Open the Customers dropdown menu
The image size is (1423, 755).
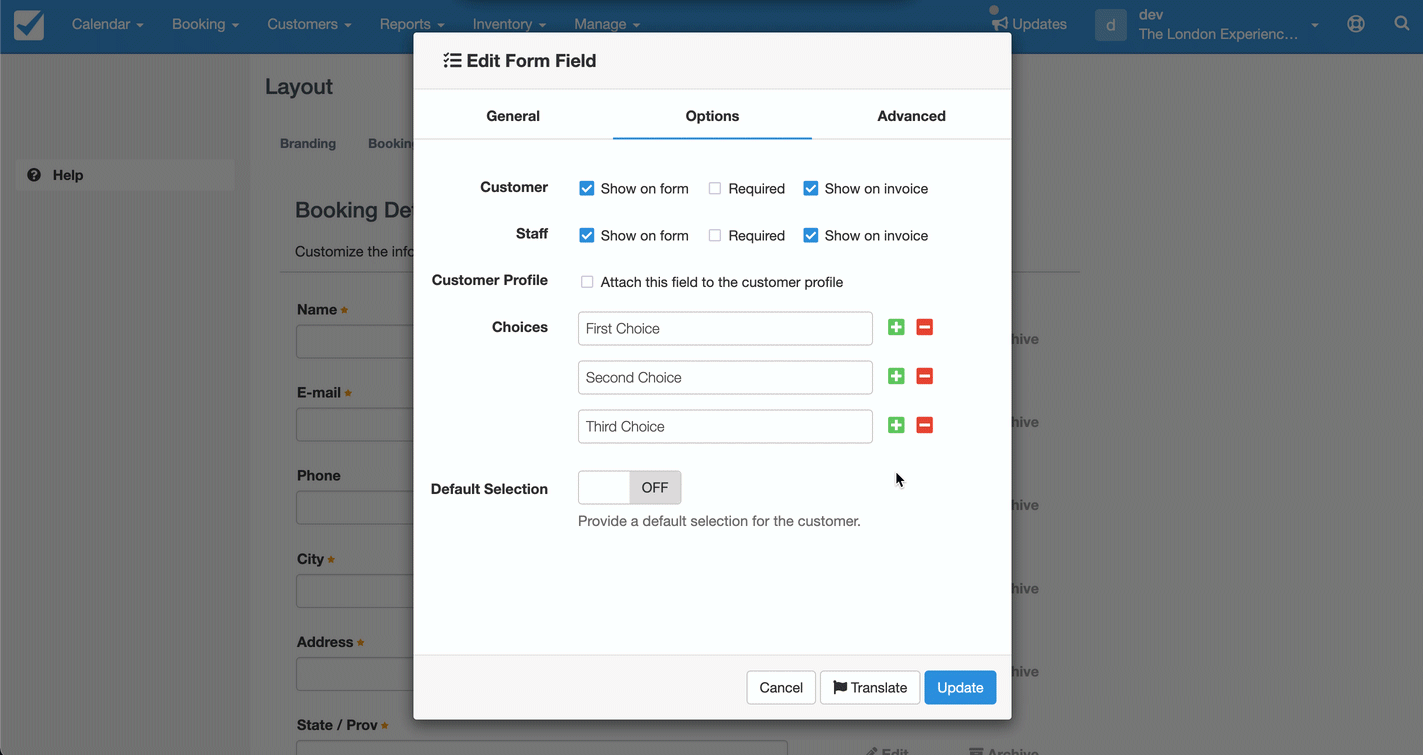309,24
